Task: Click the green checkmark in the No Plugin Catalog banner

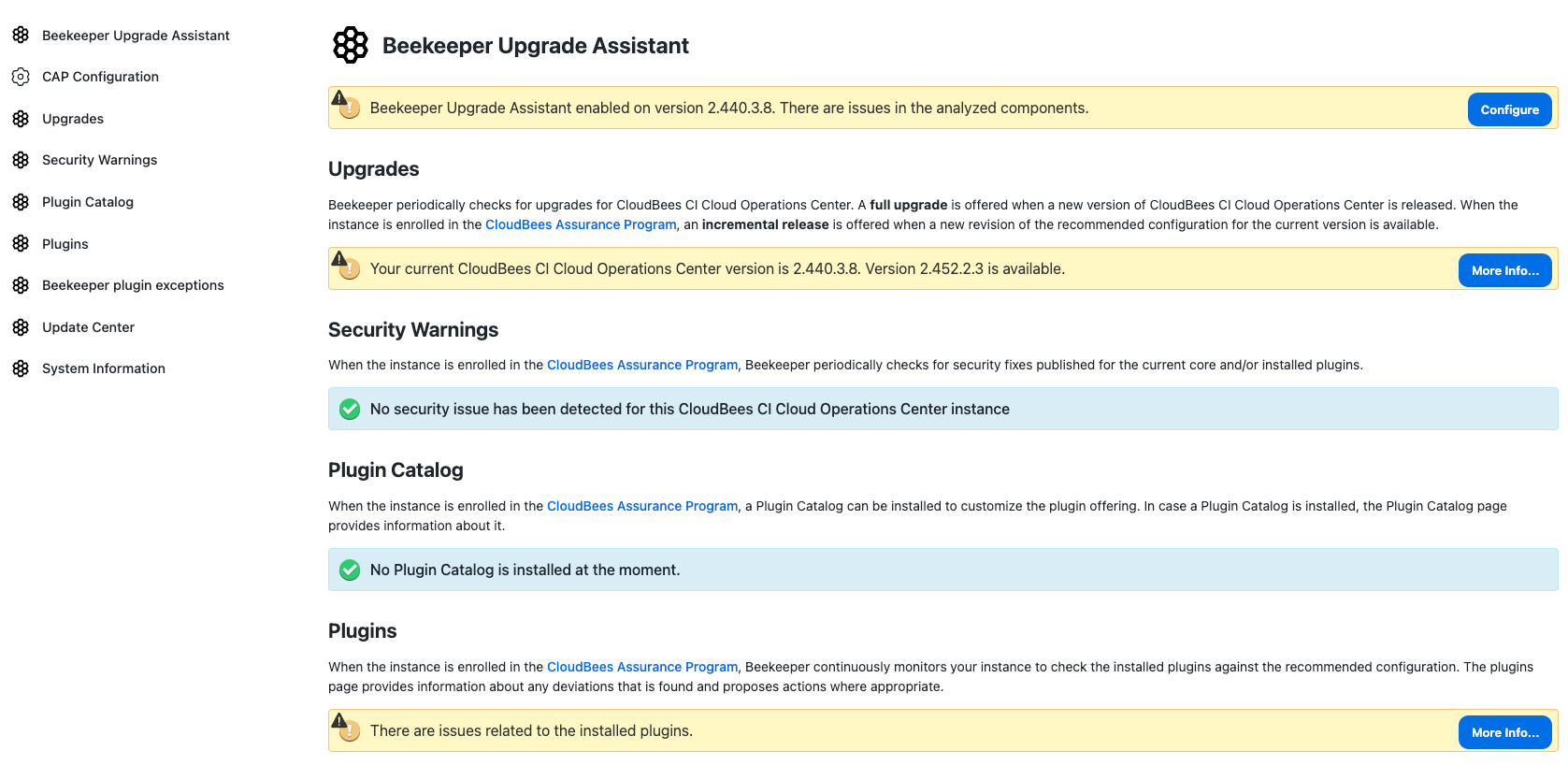Action: 350,570
